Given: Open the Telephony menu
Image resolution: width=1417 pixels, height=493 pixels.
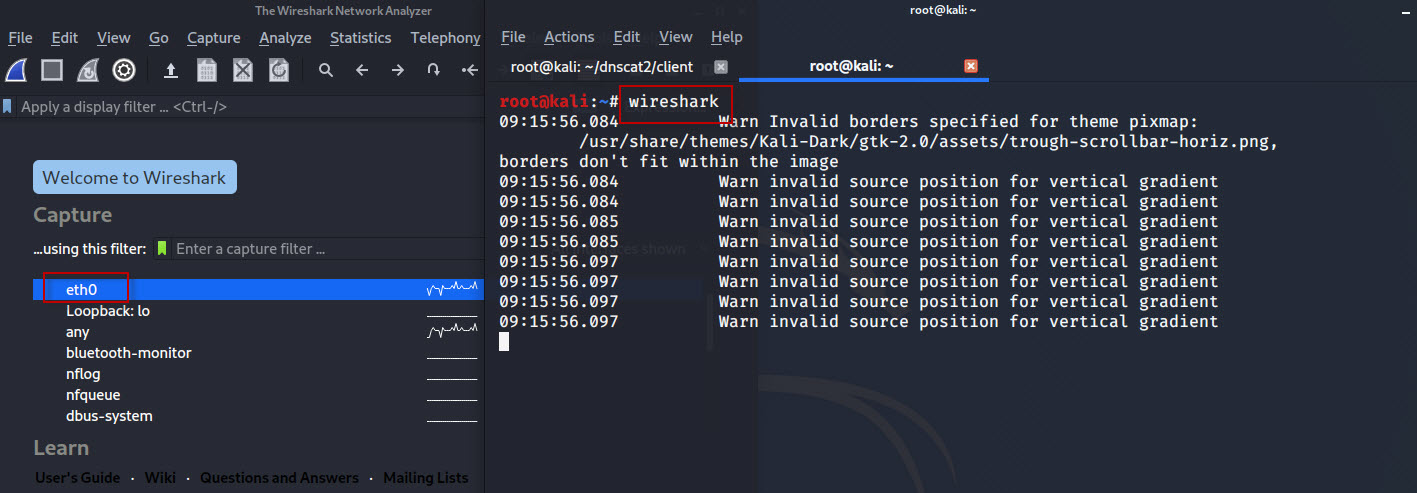Looking at the screenshot, I should [x=446, y=38].
